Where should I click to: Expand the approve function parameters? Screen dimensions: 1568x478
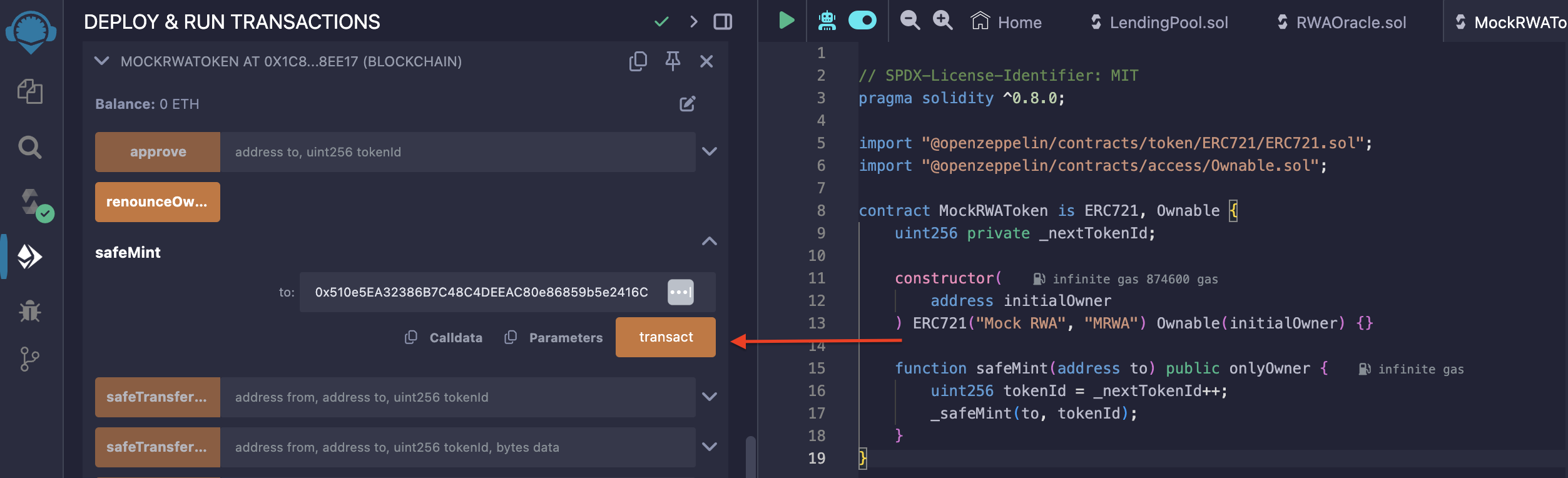710,151
